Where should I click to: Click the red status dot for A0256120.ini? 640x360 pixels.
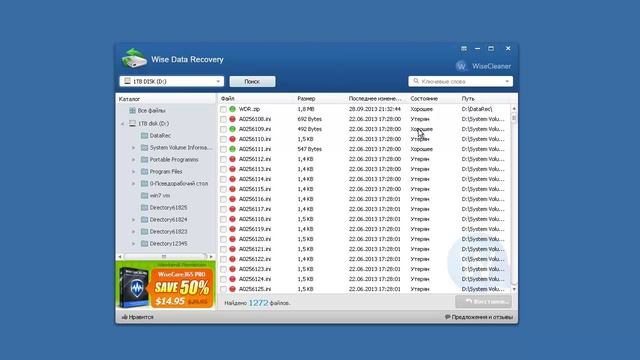point(232,239)
